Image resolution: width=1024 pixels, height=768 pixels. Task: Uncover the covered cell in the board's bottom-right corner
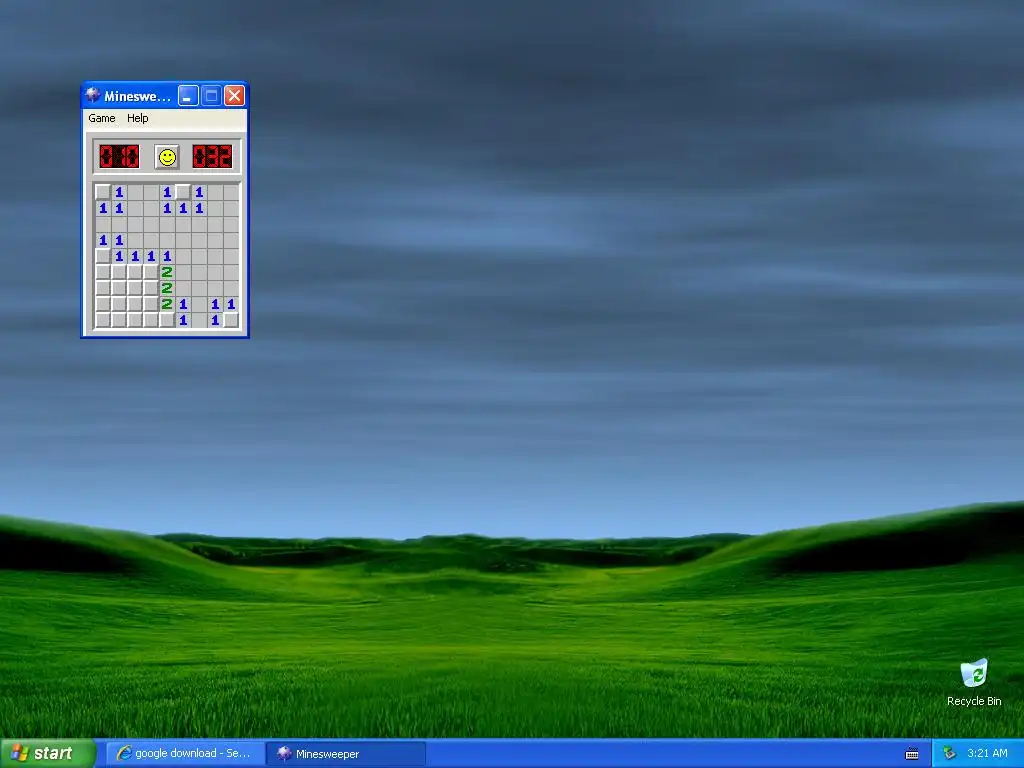pos(231,320)
